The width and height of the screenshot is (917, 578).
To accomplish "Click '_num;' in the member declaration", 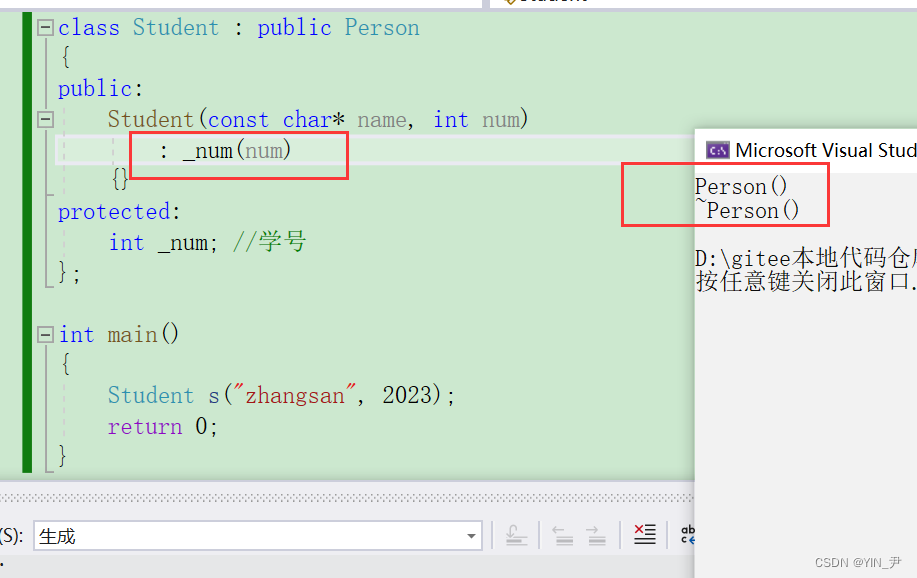I will (x=187, y=243).
